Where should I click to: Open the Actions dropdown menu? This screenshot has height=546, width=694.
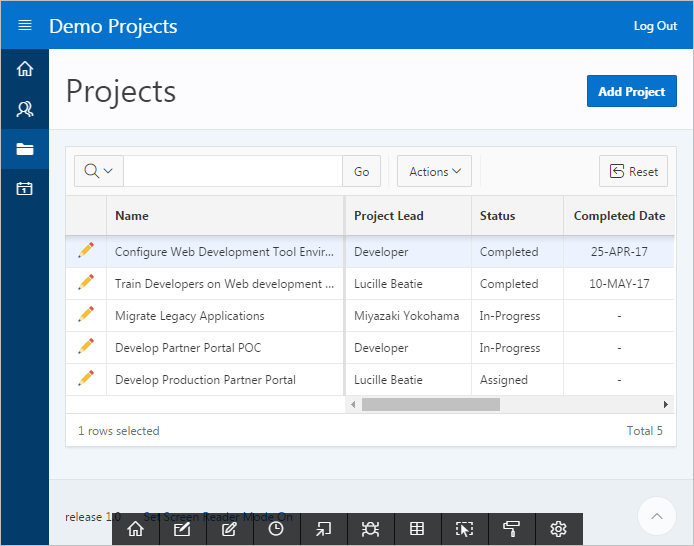point(434,171)
